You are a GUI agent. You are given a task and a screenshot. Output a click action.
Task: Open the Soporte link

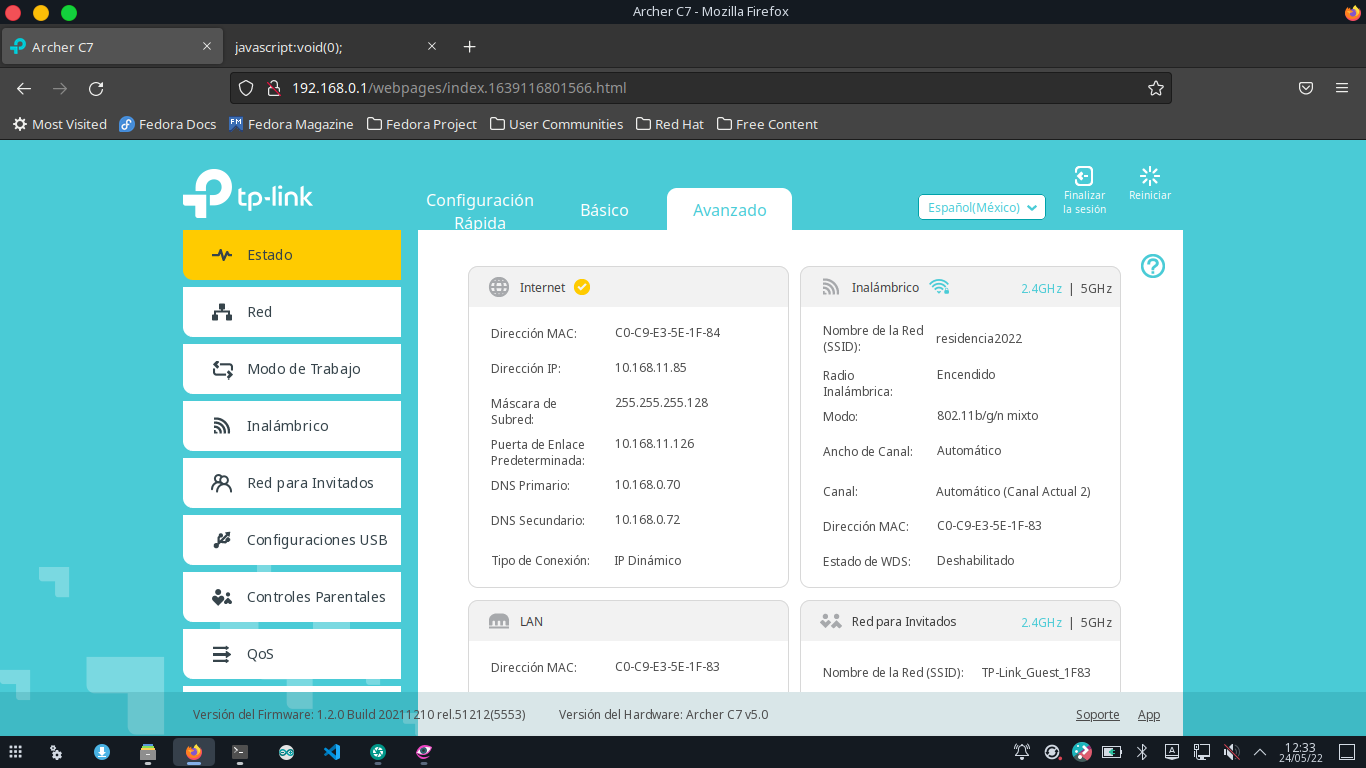tap(1097, 714)
